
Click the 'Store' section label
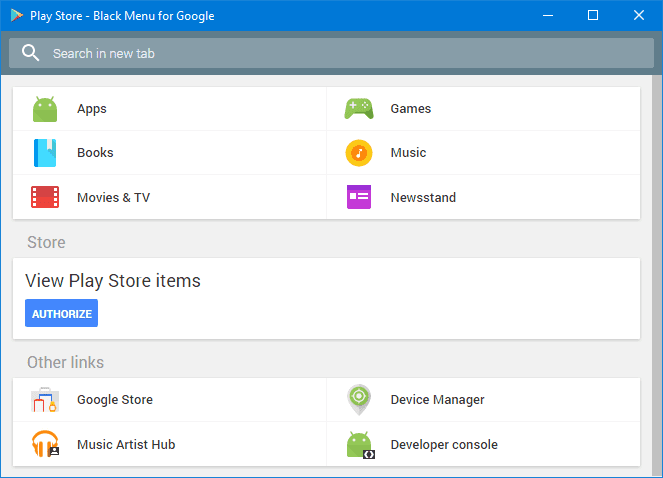pos(46,242)
